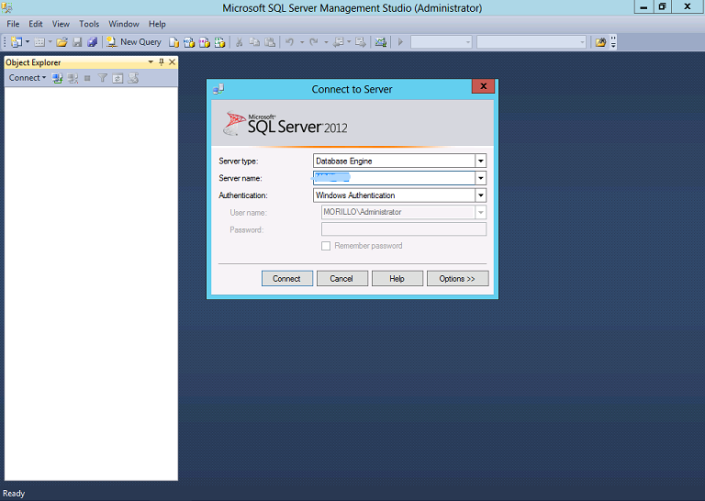
Task: Click the Open File folder icon
Action: 61,42
